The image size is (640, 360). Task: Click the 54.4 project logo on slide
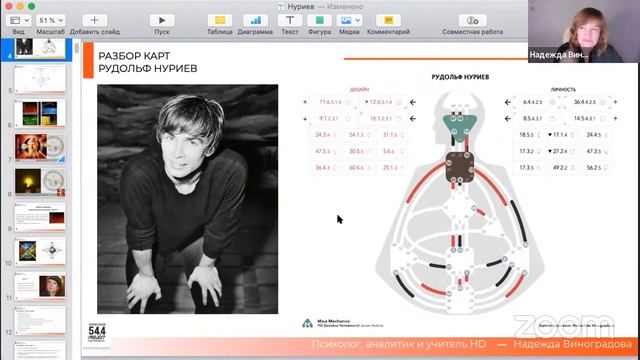pyautogui.click(x=97, y=333)
